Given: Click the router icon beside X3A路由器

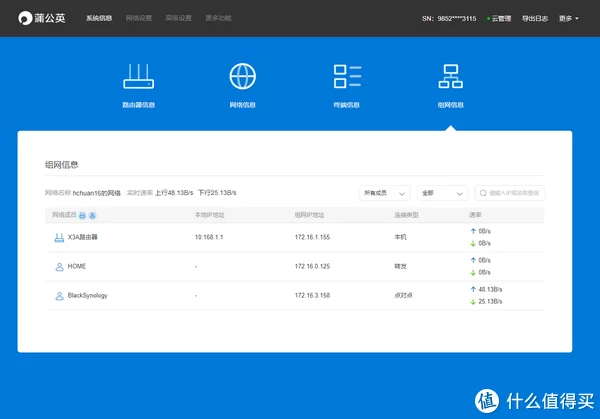Looking at the screenshot, I should (58, 237).
